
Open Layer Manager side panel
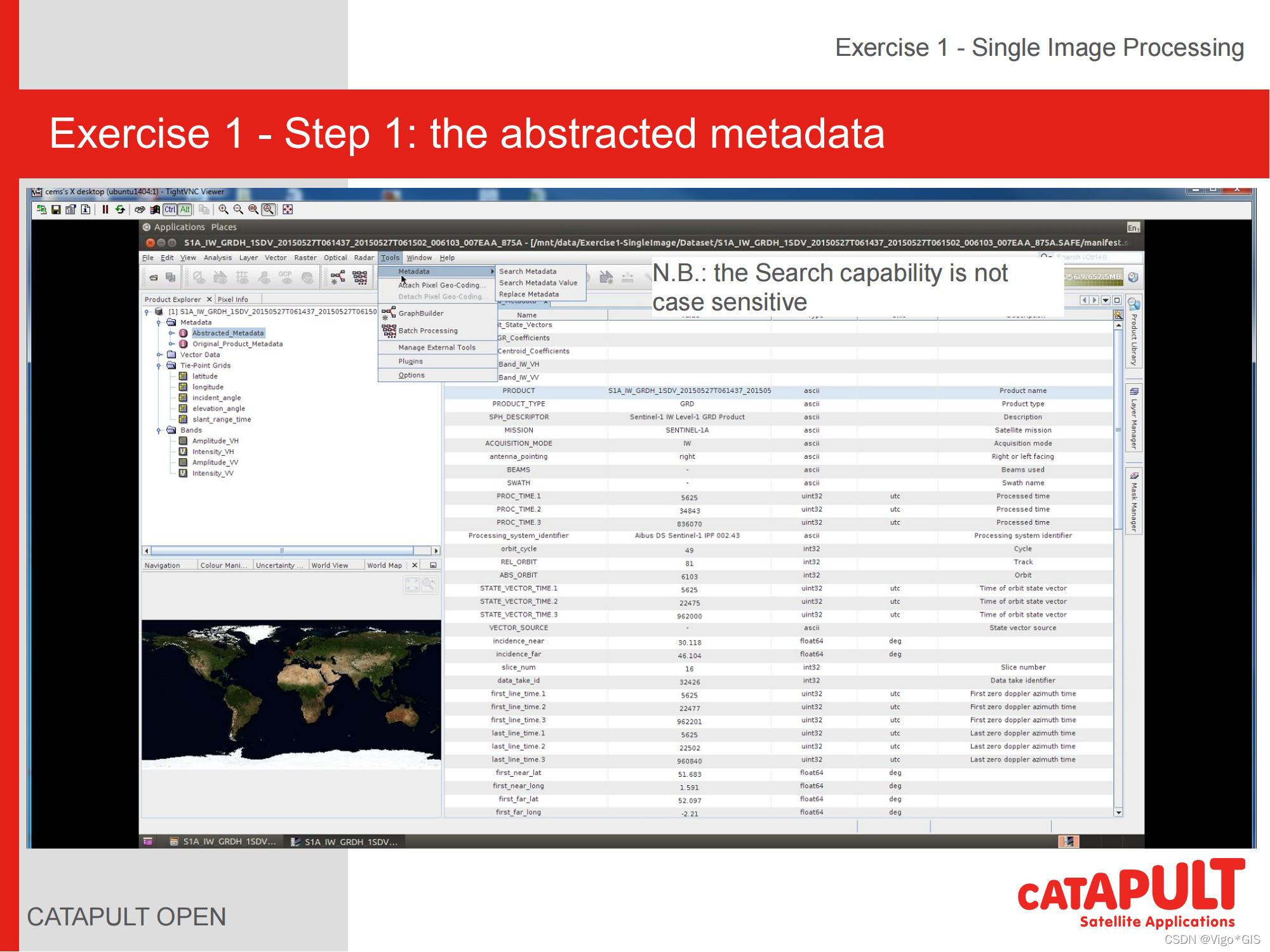[x=1133, y=417]
